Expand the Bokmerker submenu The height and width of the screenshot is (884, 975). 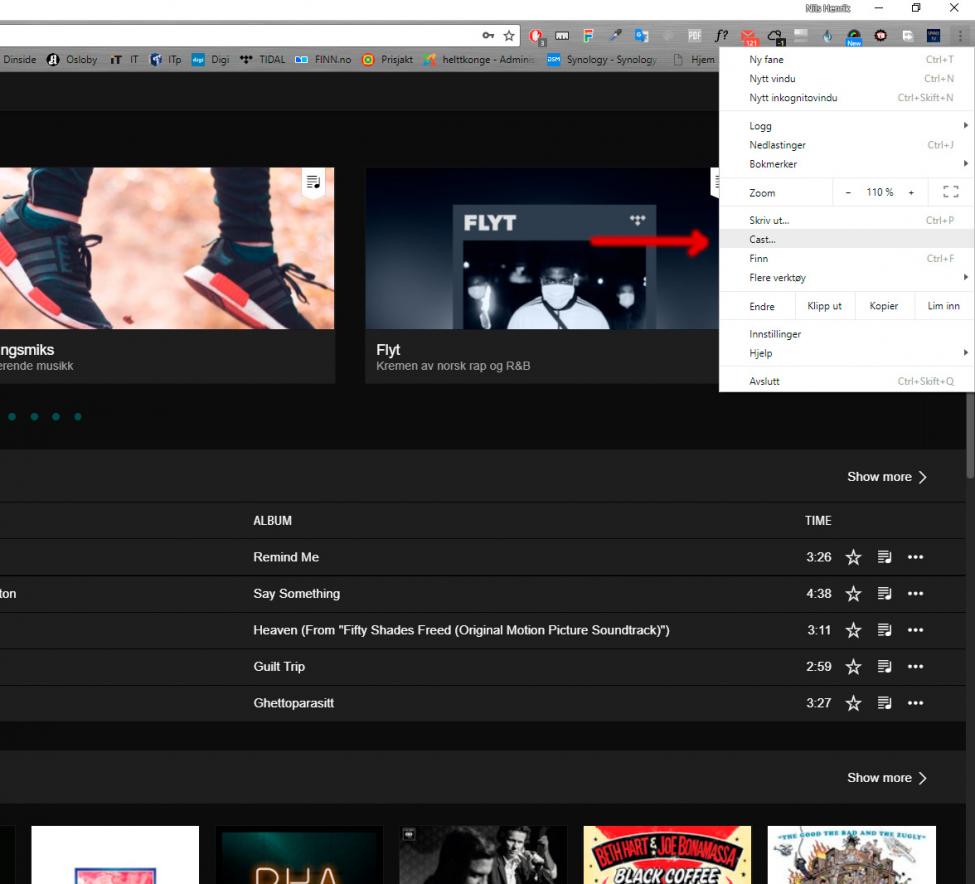point(846,164)
